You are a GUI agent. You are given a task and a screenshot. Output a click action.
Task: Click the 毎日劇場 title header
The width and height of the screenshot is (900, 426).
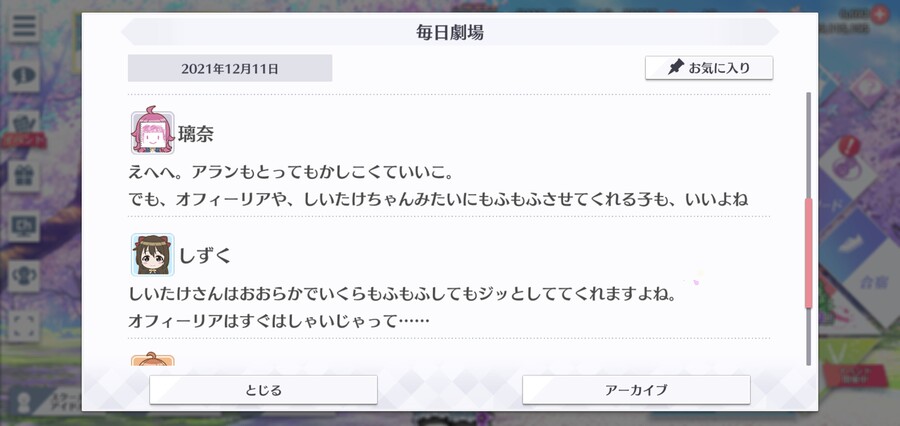(x=450, y=32)
